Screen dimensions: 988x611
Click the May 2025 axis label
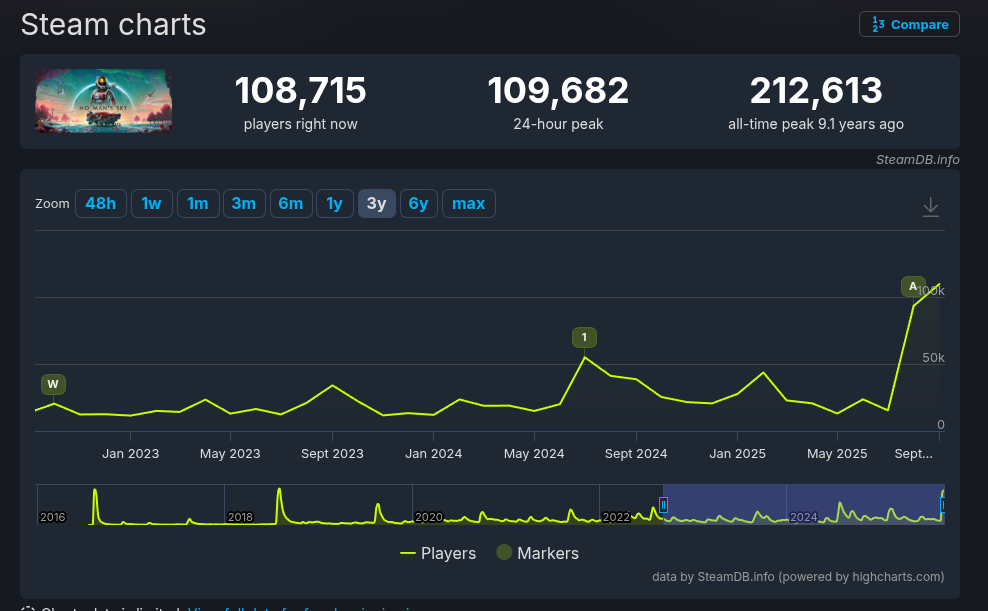pyautogui.click(x=837, y=454)
